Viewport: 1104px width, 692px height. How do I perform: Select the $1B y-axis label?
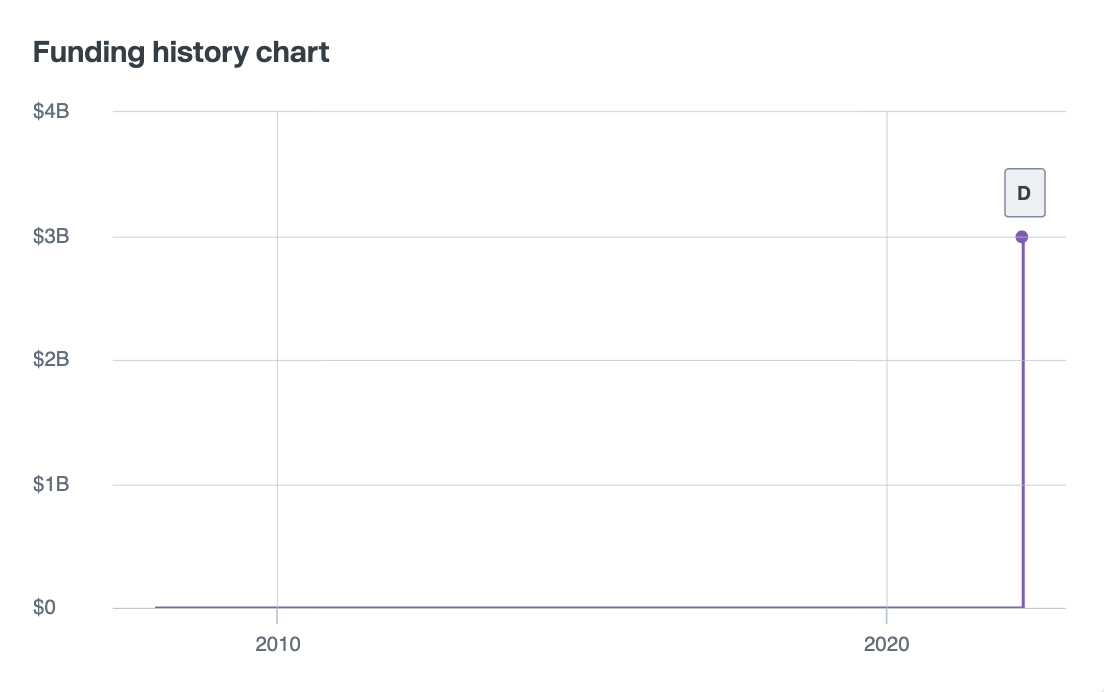pyautogui.click(x=50, y=485)
